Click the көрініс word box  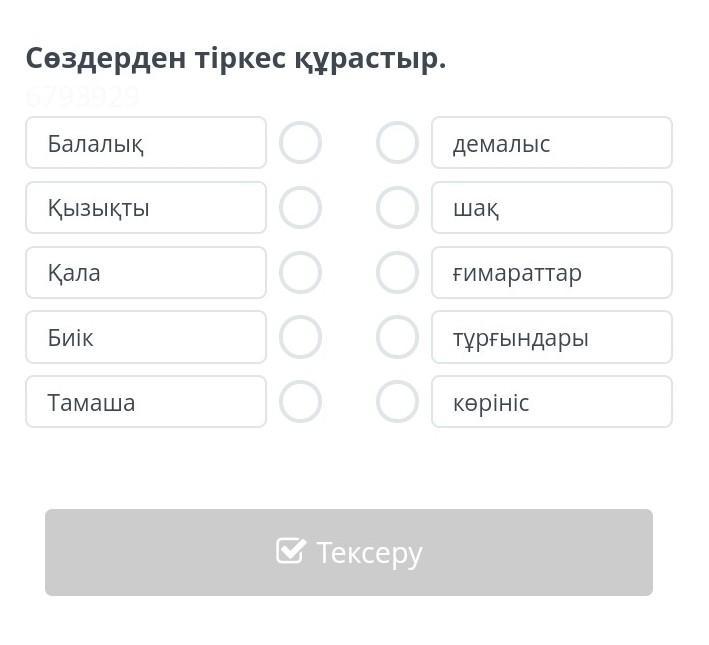coord(551,402)
